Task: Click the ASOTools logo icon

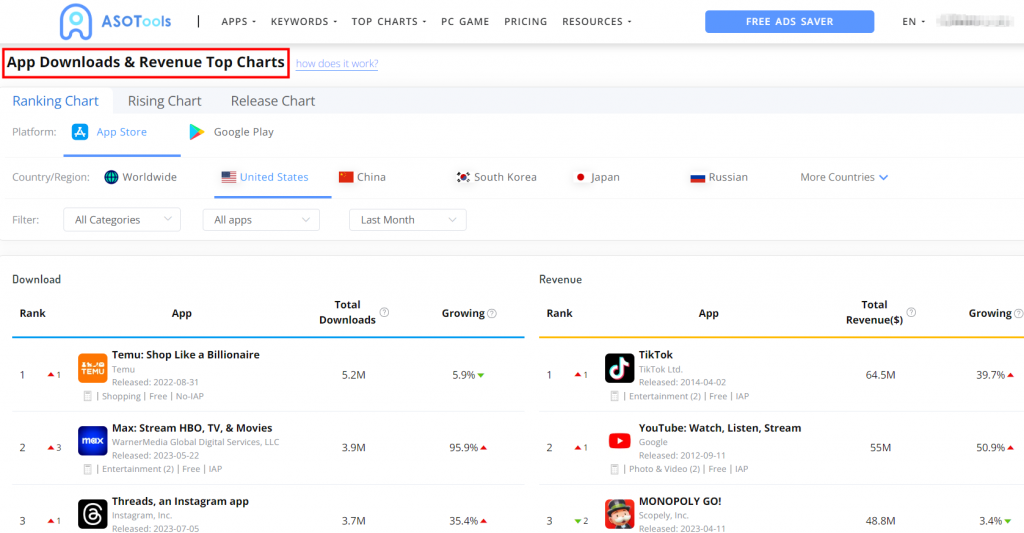Action: point(77,21)
